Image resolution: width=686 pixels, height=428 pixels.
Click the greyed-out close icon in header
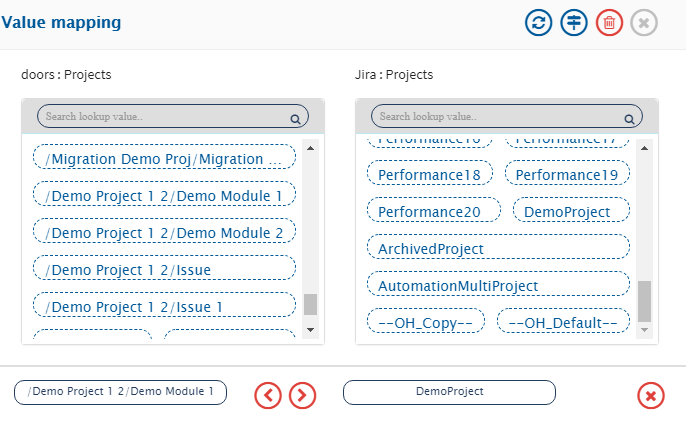tap(644, 23)
